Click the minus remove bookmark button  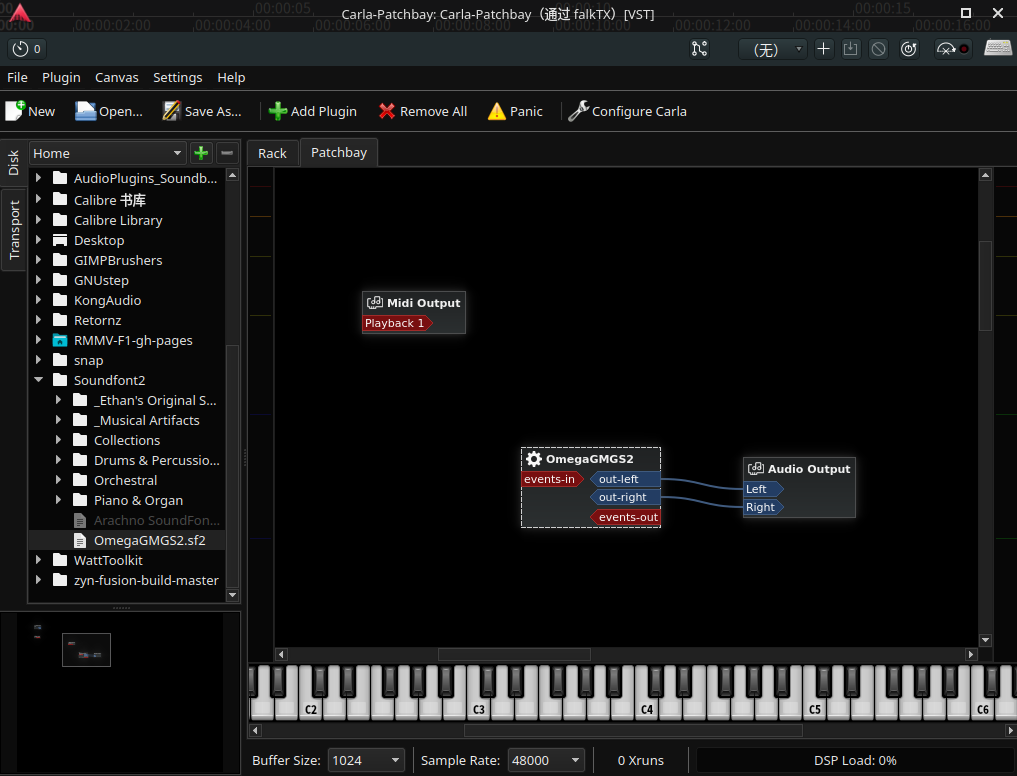click(227, 153)
